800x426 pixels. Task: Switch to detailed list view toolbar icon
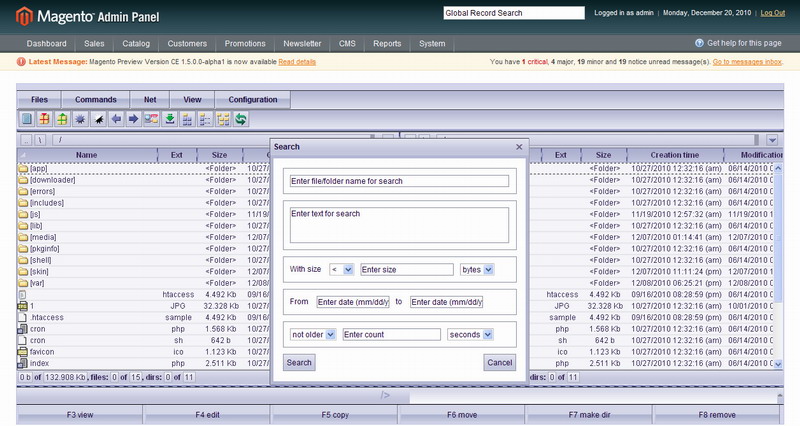tap(205, 119)
